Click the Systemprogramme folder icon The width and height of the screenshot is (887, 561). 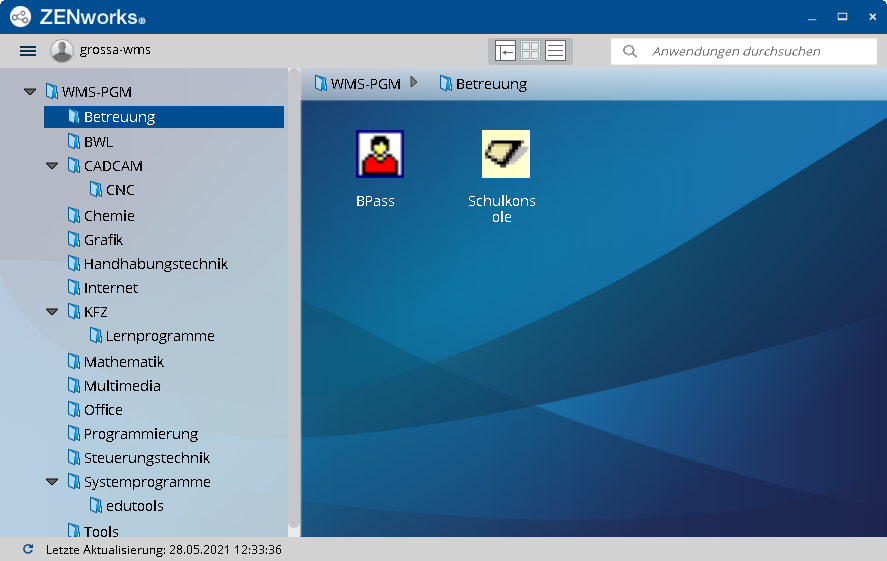click(74, 482)
